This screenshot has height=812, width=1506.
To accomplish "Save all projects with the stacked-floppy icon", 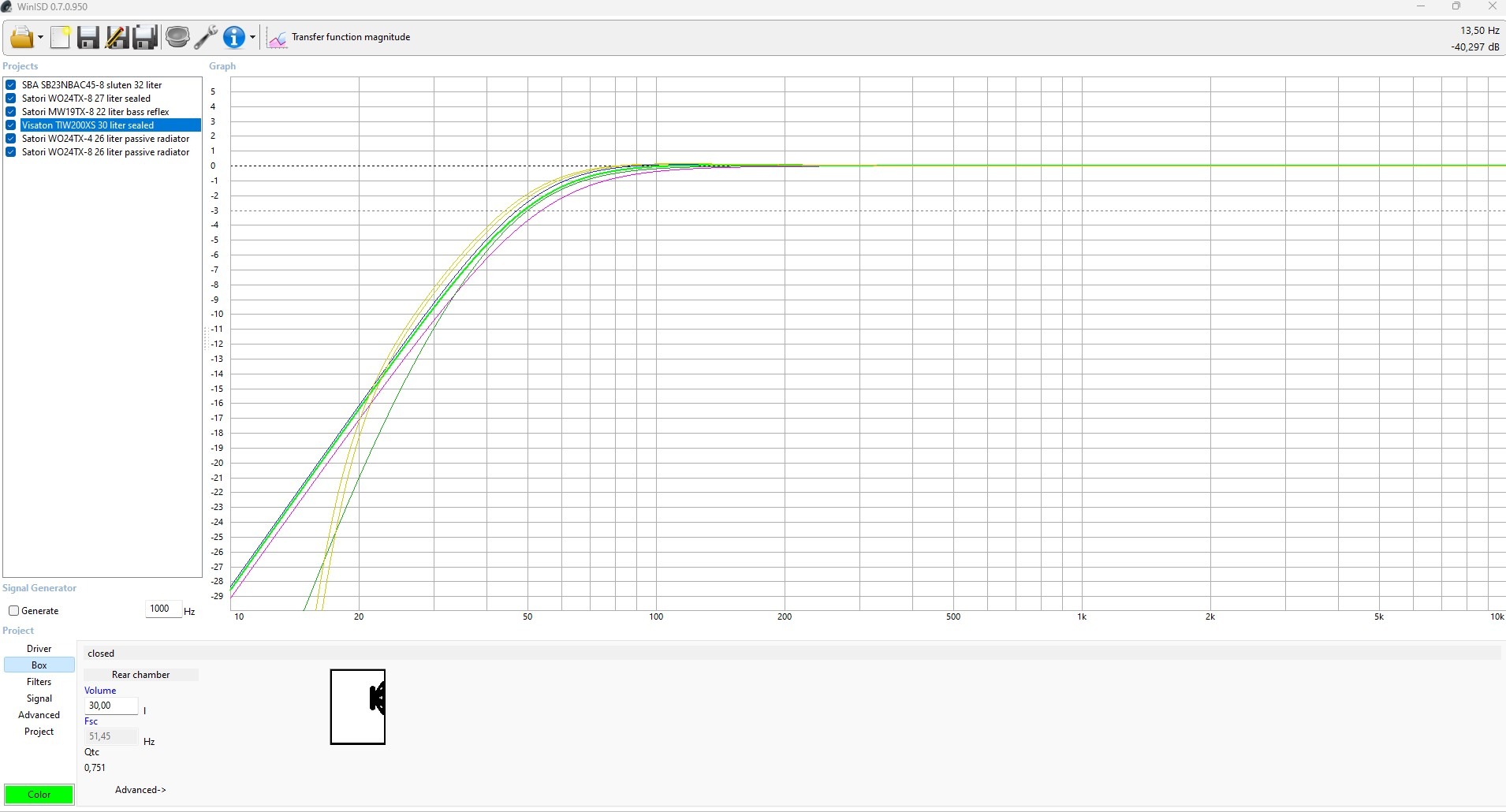I will [146, 37].
